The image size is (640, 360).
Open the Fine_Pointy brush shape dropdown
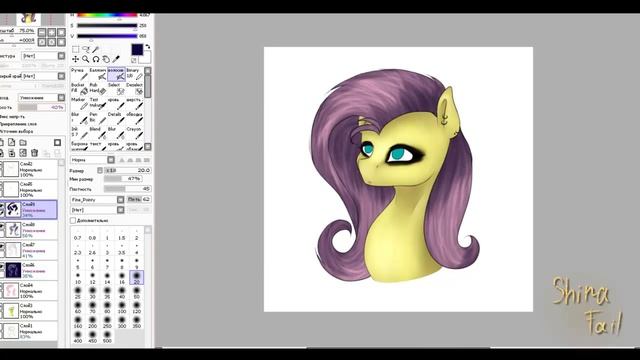[97, 200]
